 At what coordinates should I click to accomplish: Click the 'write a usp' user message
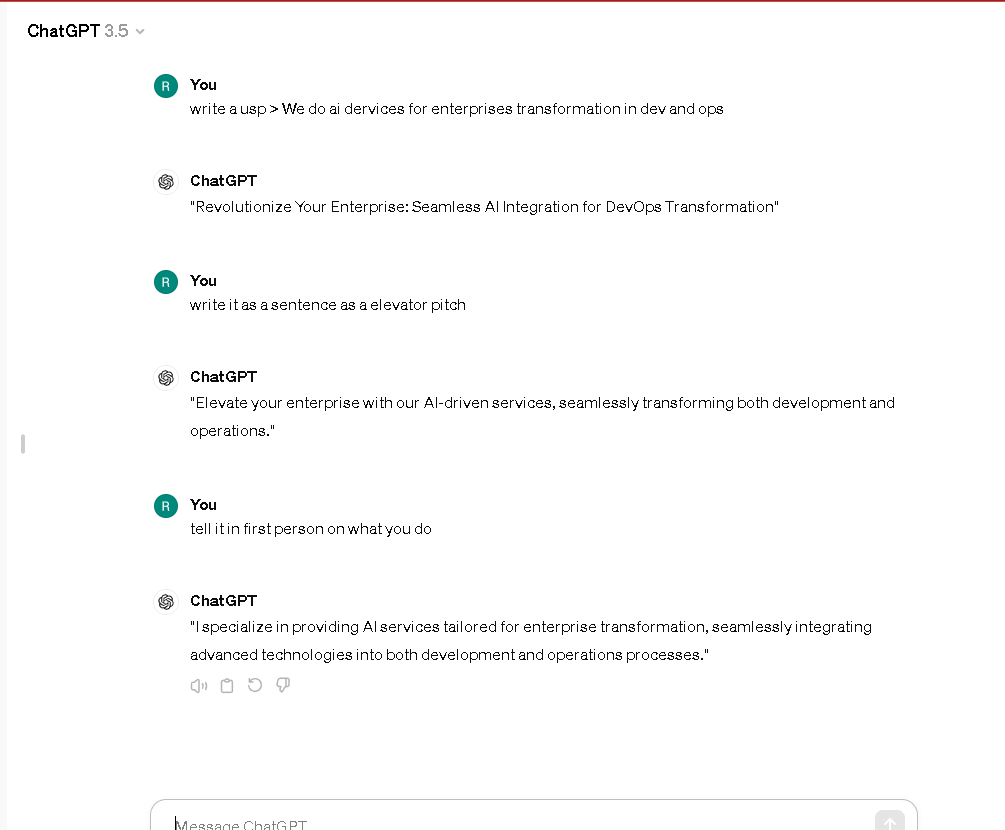[456, 109]
